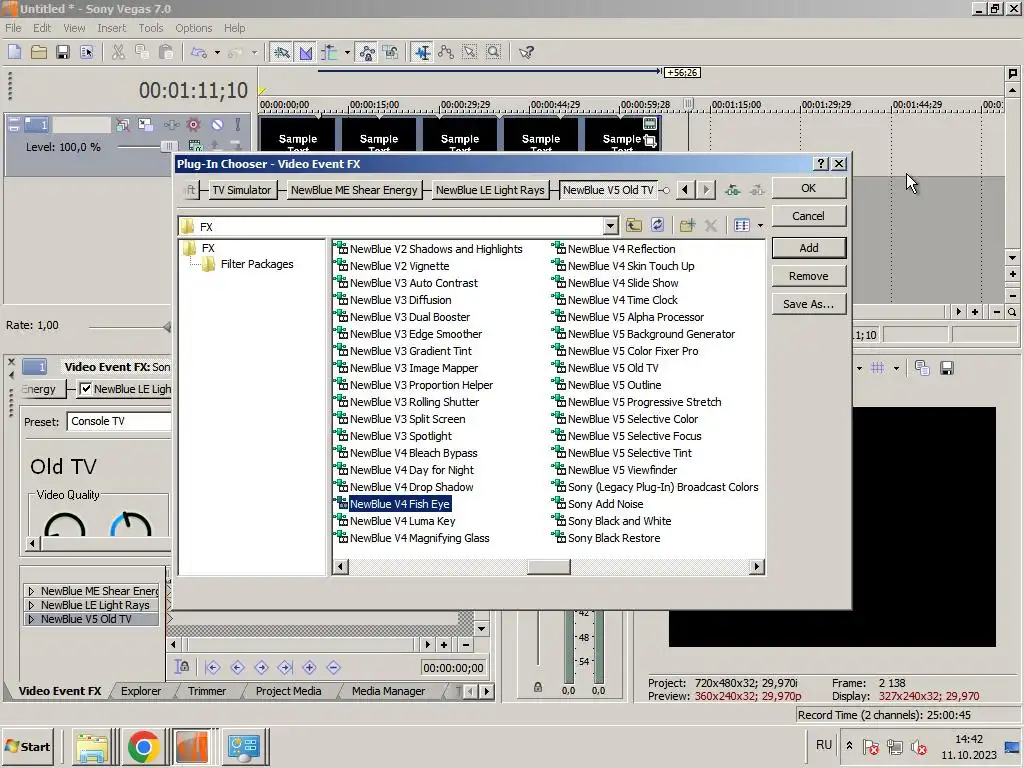The height and width of the screenshot is (768, 1024).
Task: Click the Overlays grid icon in preview
Action: pos(878,368)
